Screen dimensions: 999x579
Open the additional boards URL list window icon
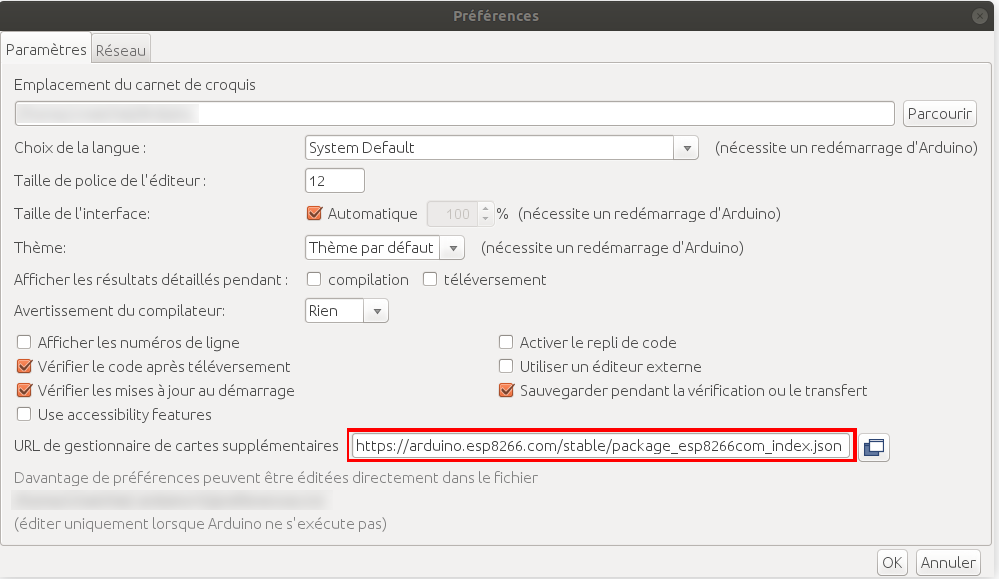tap(874, 446)
